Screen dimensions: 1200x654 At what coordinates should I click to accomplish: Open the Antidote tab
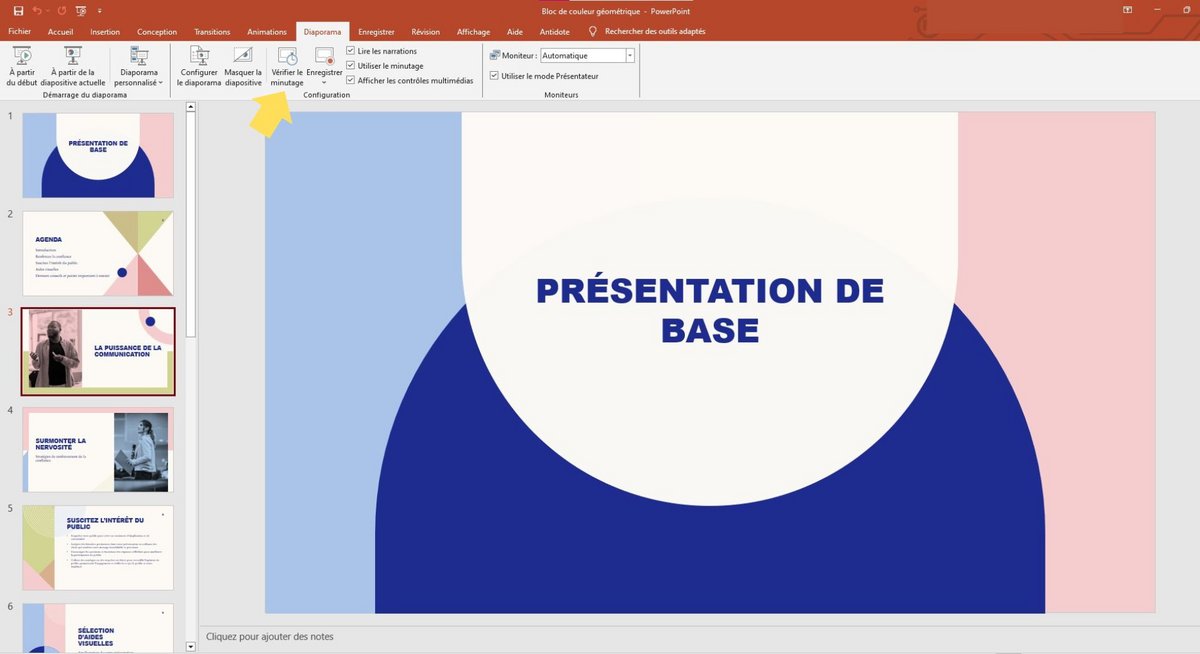pyautogui.click(x=555, y=32)
